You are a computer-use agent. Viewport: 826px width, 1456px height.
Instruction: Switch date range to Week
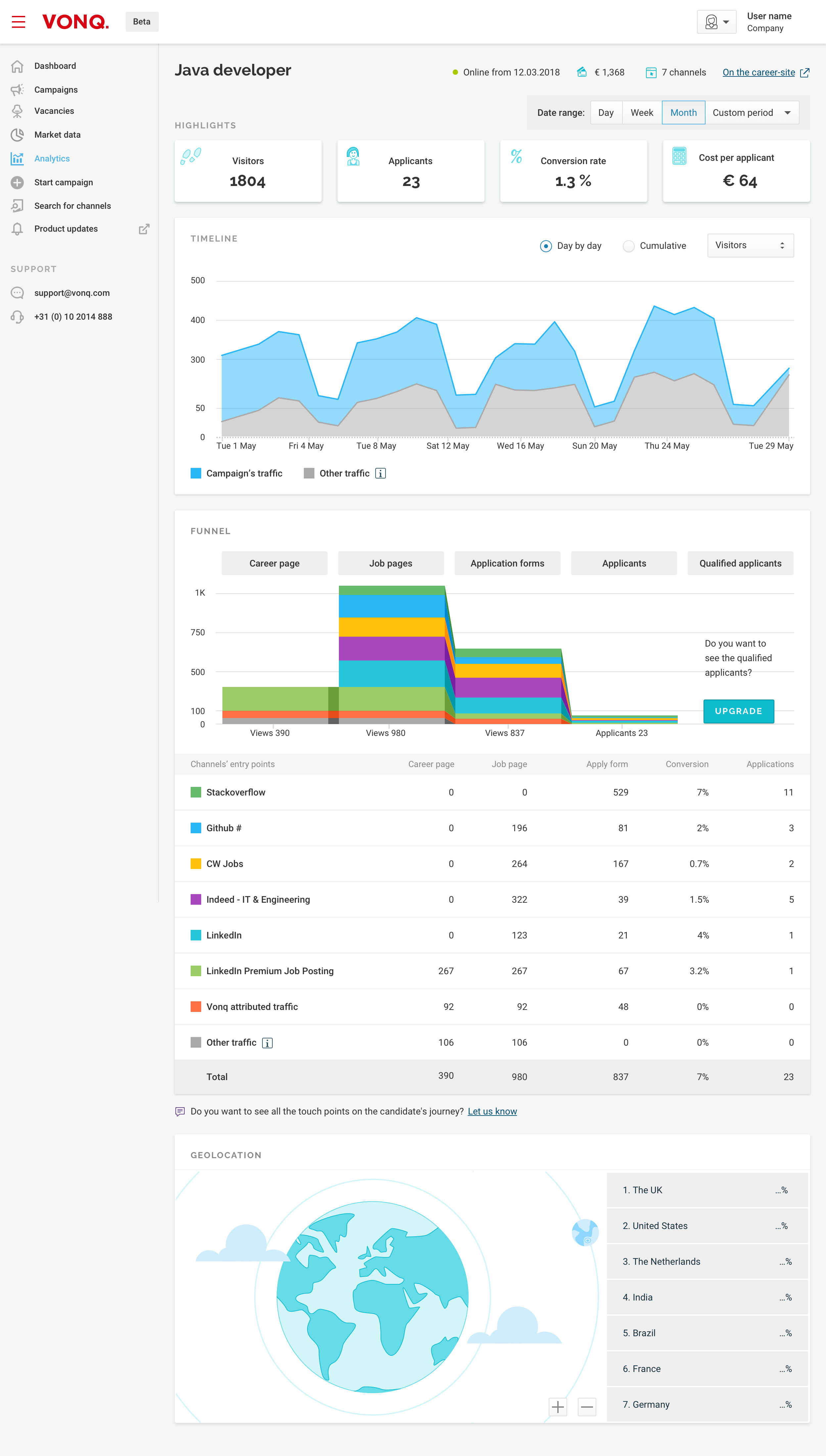click(x=641, y=112)
